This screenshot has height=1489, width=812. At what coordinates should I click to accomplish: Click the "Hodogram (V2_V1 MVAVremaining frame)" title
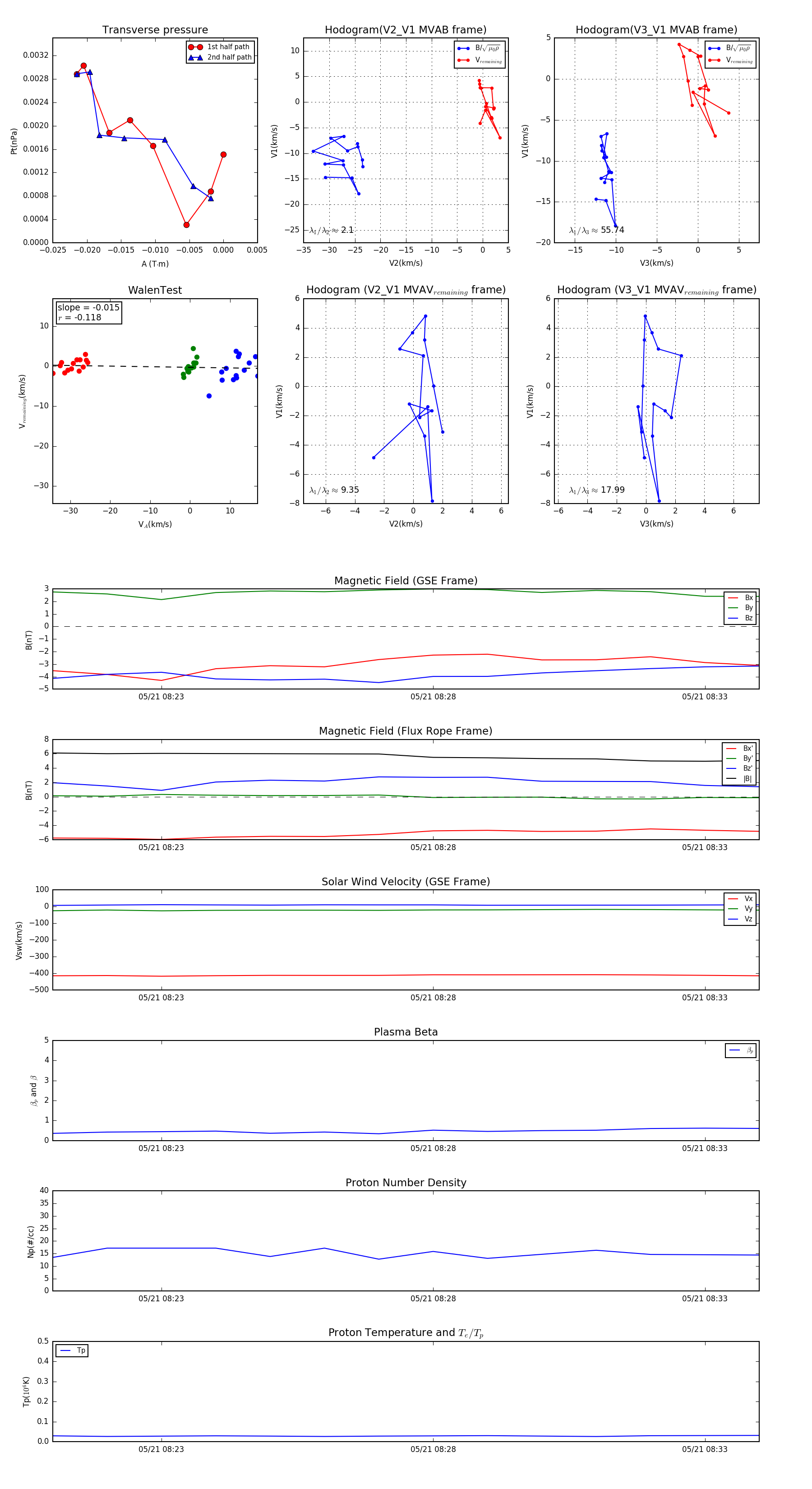[406, 290]
